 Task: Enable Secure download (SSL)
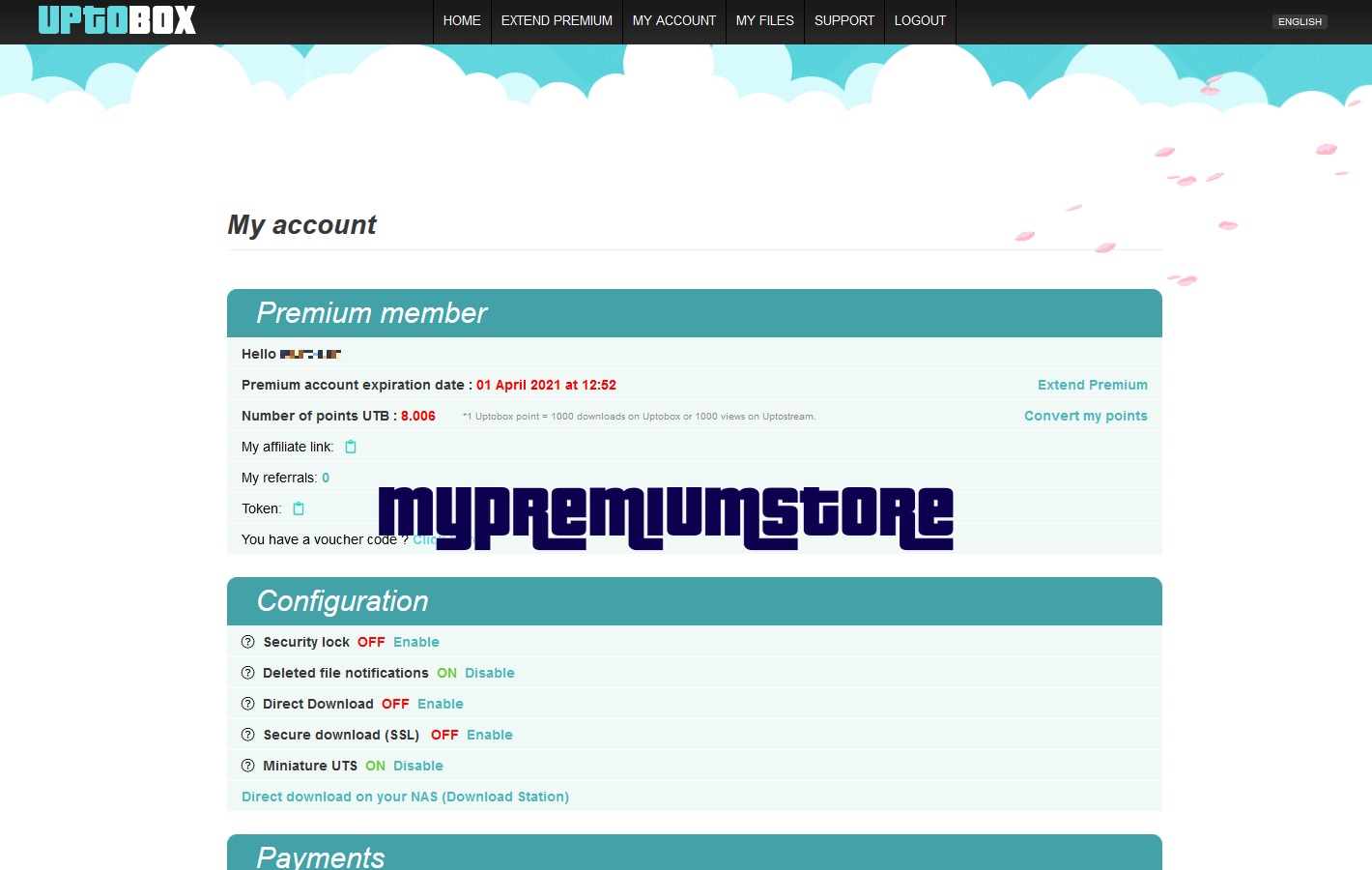tap(490, 735)
